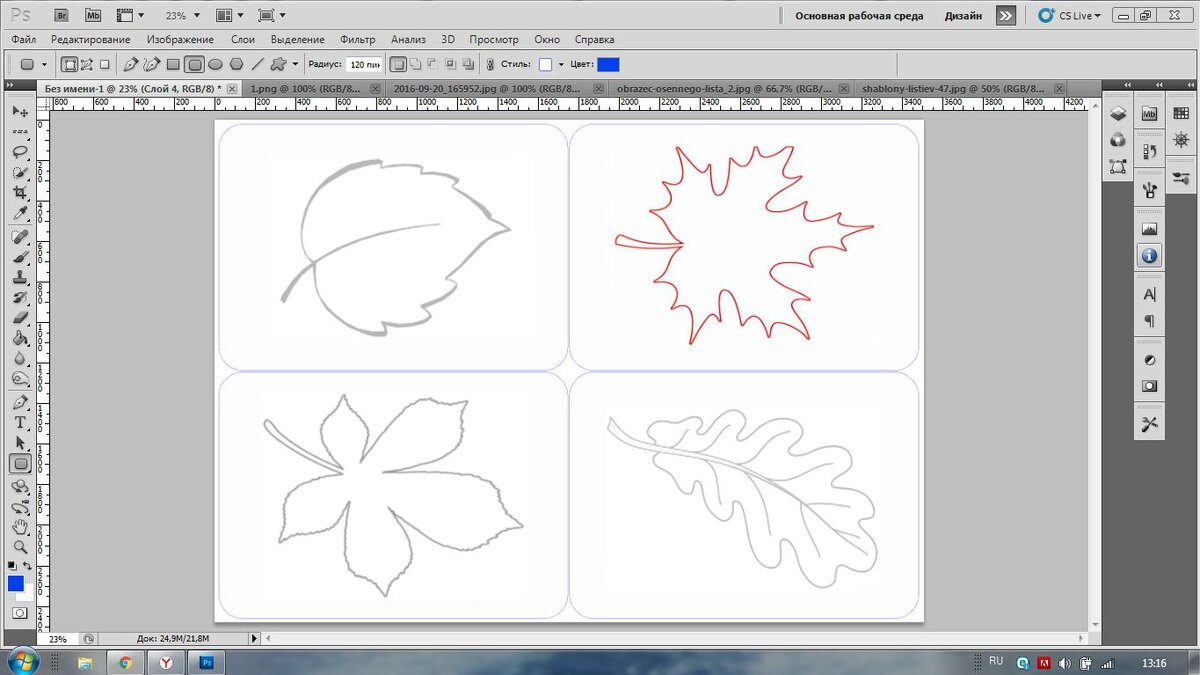Select the Zoom magnifier tool
The width and height of the screenshot is (1200, 675).
pyautogui.click(x=20, y=547)
